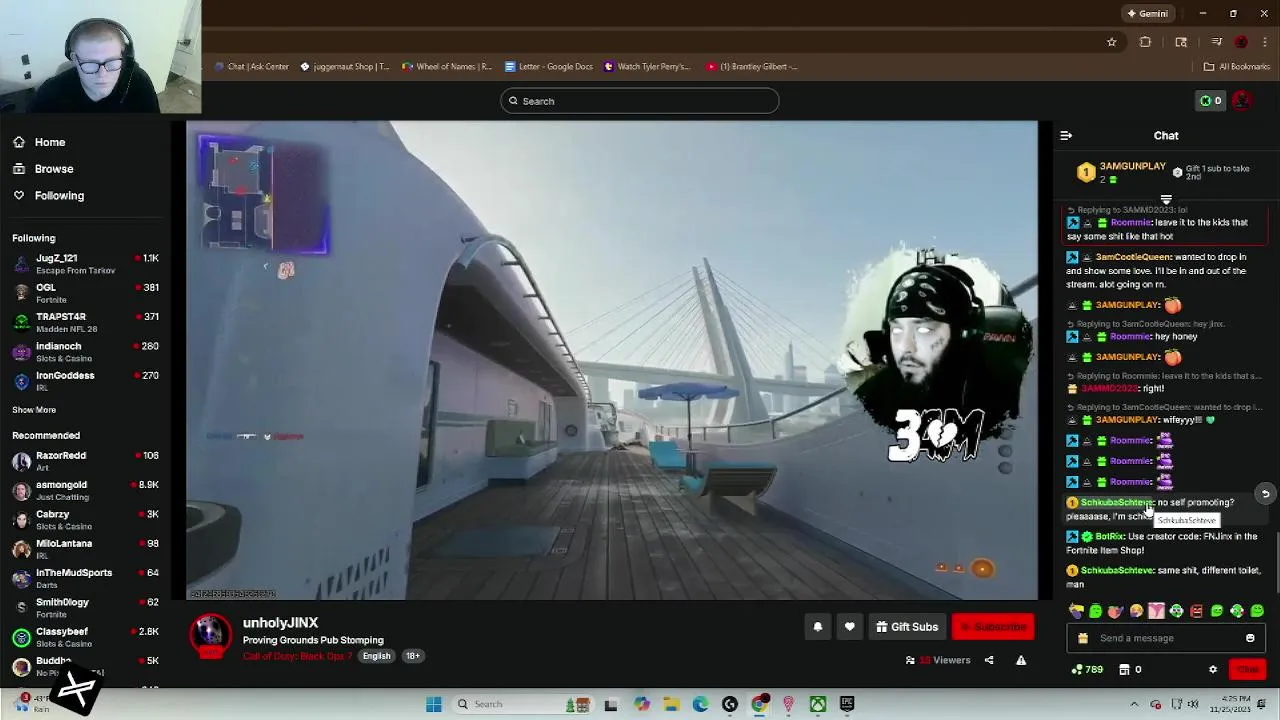1280x720 pixels.
Task: Click the red Subscribe button
Action: pyautogui.click(x=993, y=627)
